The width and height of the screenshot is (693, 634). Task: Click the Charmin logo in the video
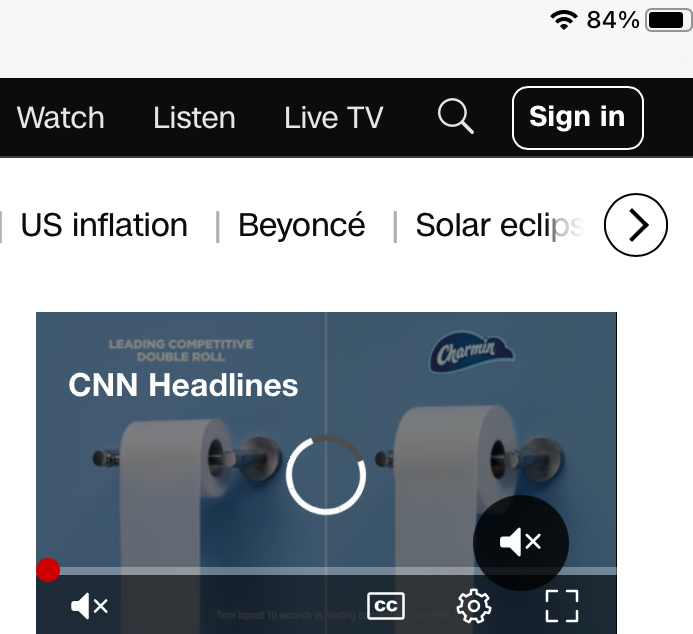click(472, 351)
